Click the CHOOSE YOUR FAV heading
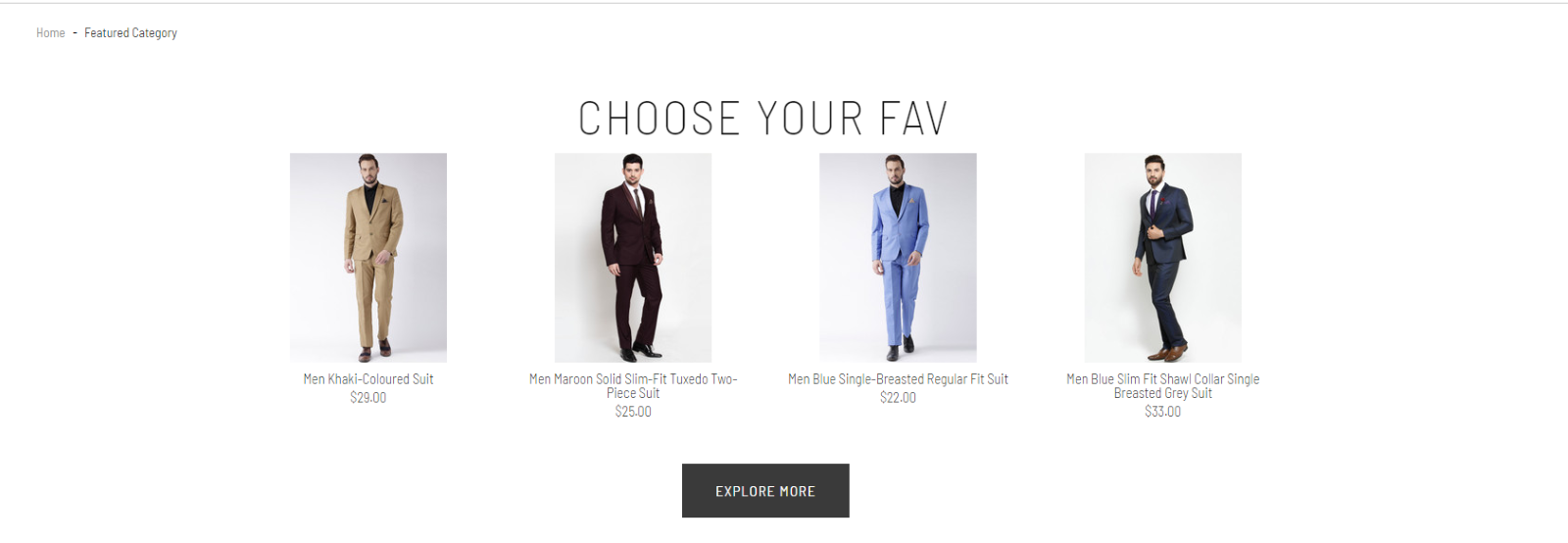This screenshot has width=1568, height=543. coord(763,119)
